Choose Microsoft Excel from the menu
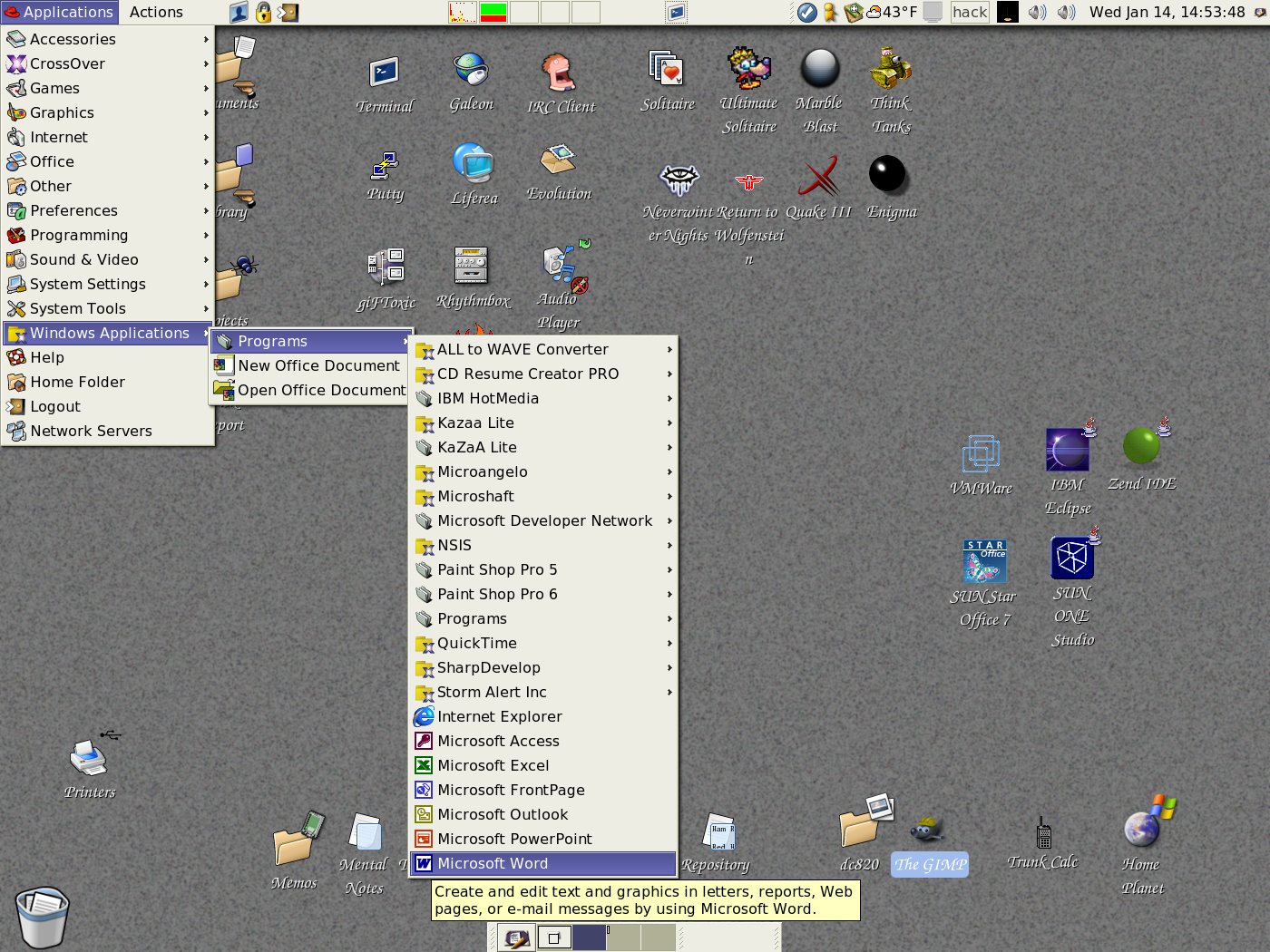 [x=544, y=765]
